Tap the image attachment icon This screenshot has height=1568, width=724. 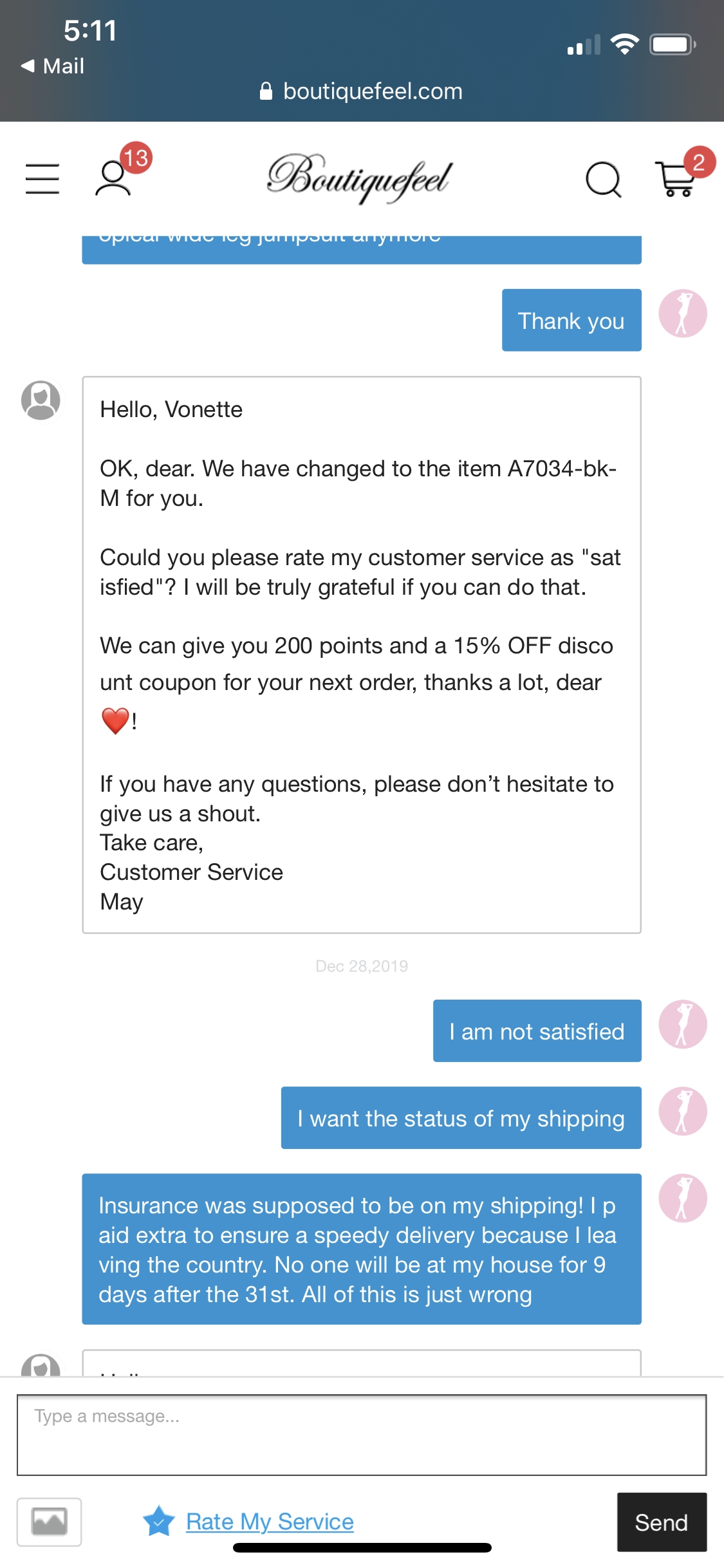point(49,1522)
